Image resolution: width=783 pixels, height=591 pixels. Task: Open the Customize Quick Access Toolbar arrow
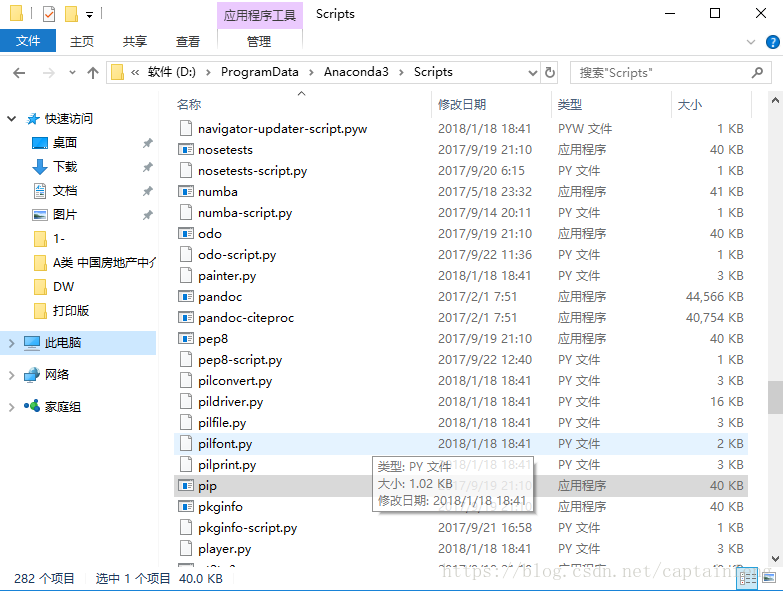(89, 15)
